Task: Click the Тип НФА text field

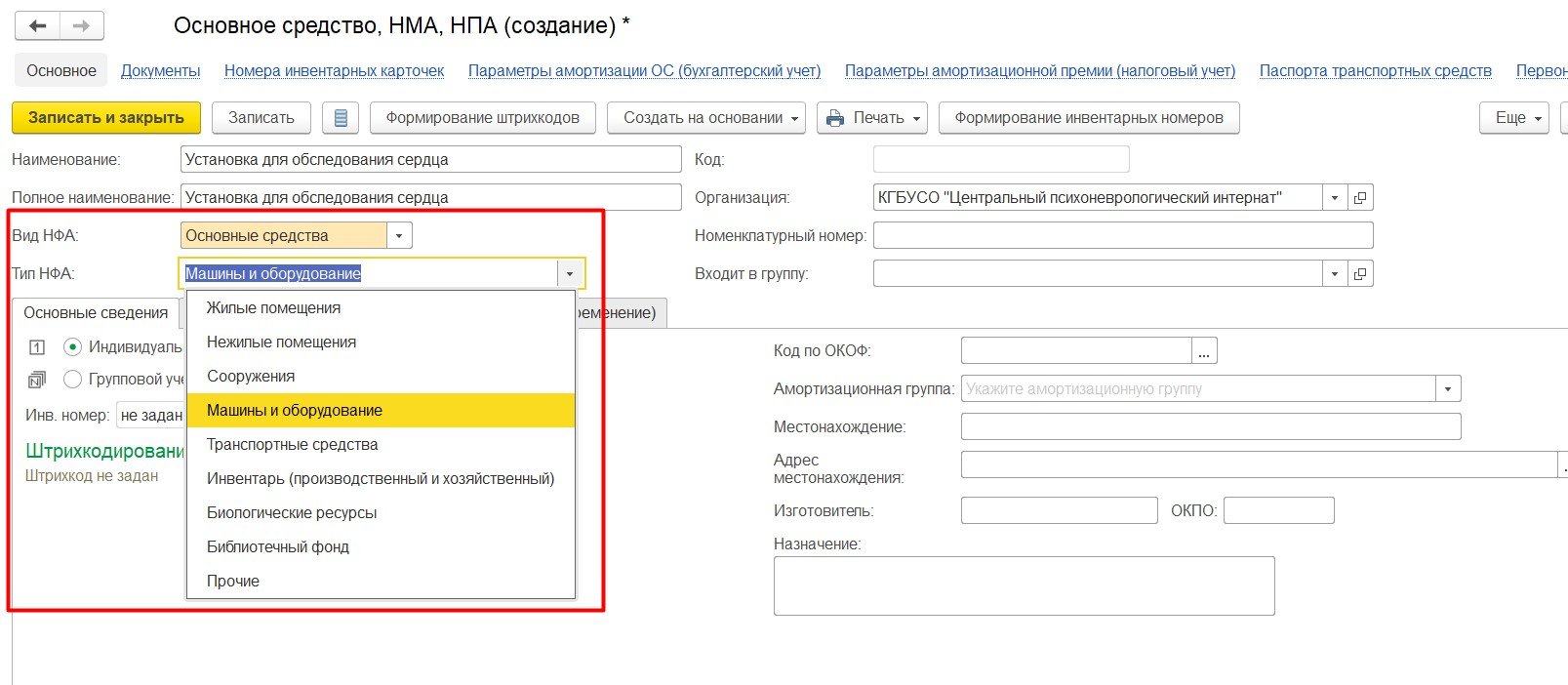Action: (369, 274)
